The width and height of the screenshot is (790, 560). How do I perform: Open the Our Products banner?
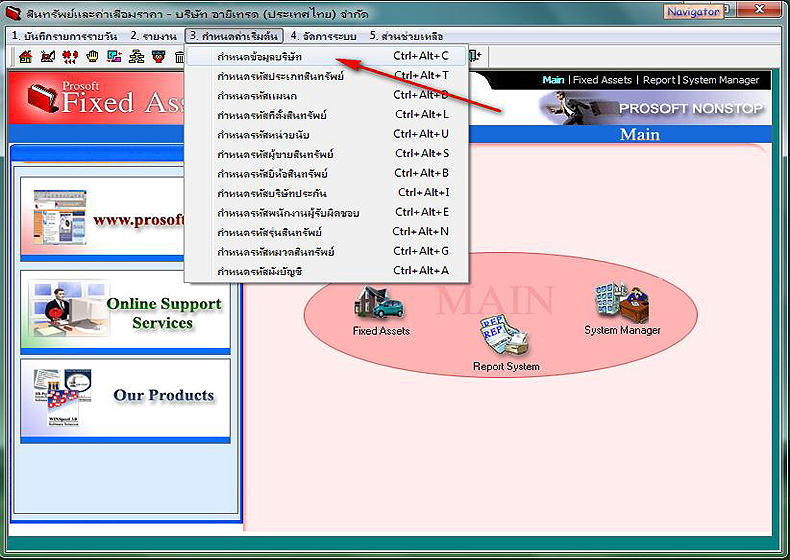click(x=125, y=396)
